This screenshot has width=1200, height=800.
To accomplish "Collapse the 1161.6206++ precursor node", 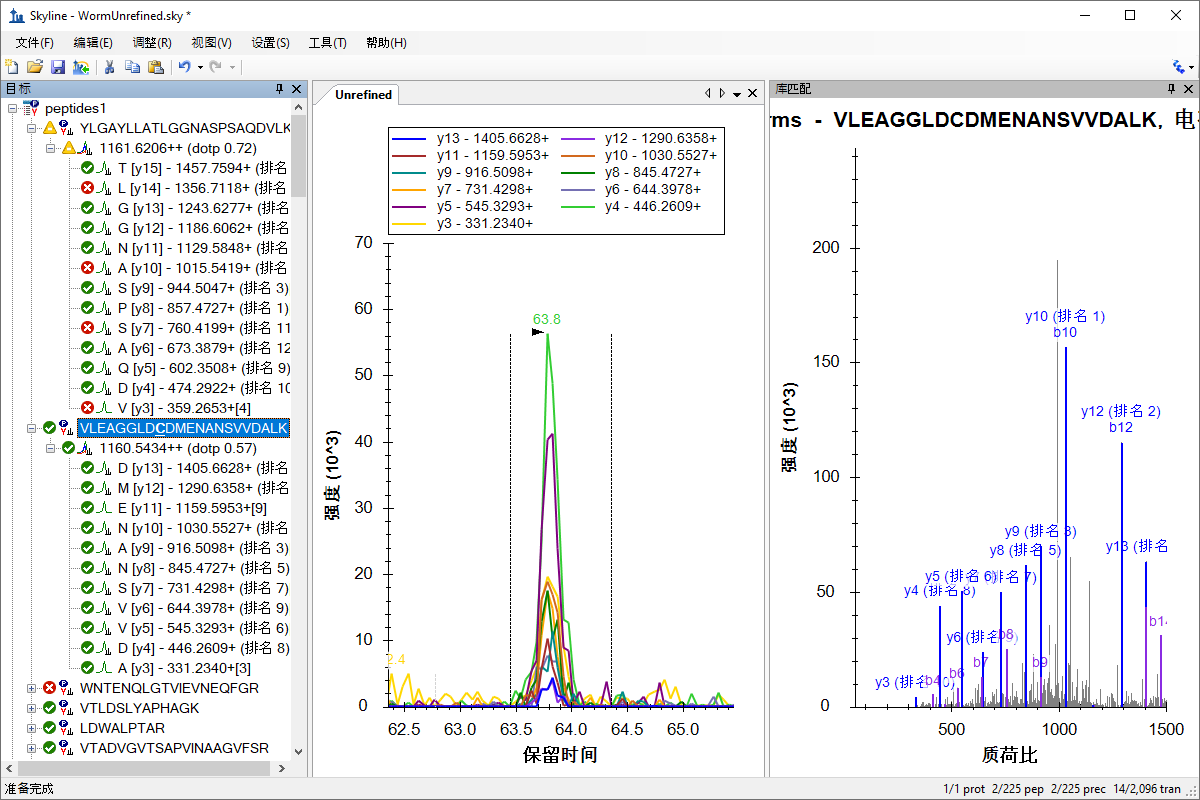I will [x=51, y=148].
